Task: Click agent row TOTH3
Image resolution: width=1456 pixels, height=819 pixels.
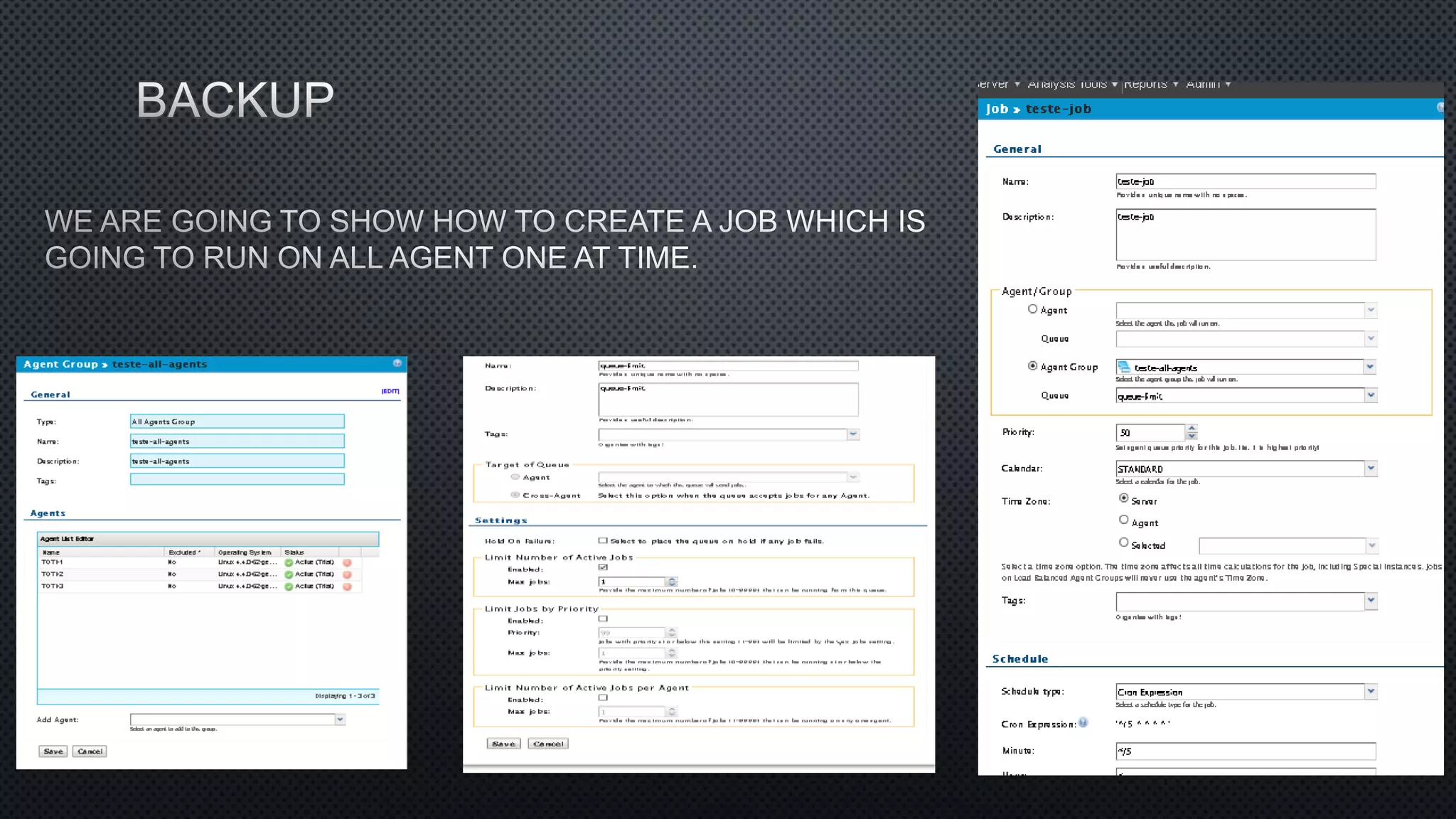Action: [199, 587]
